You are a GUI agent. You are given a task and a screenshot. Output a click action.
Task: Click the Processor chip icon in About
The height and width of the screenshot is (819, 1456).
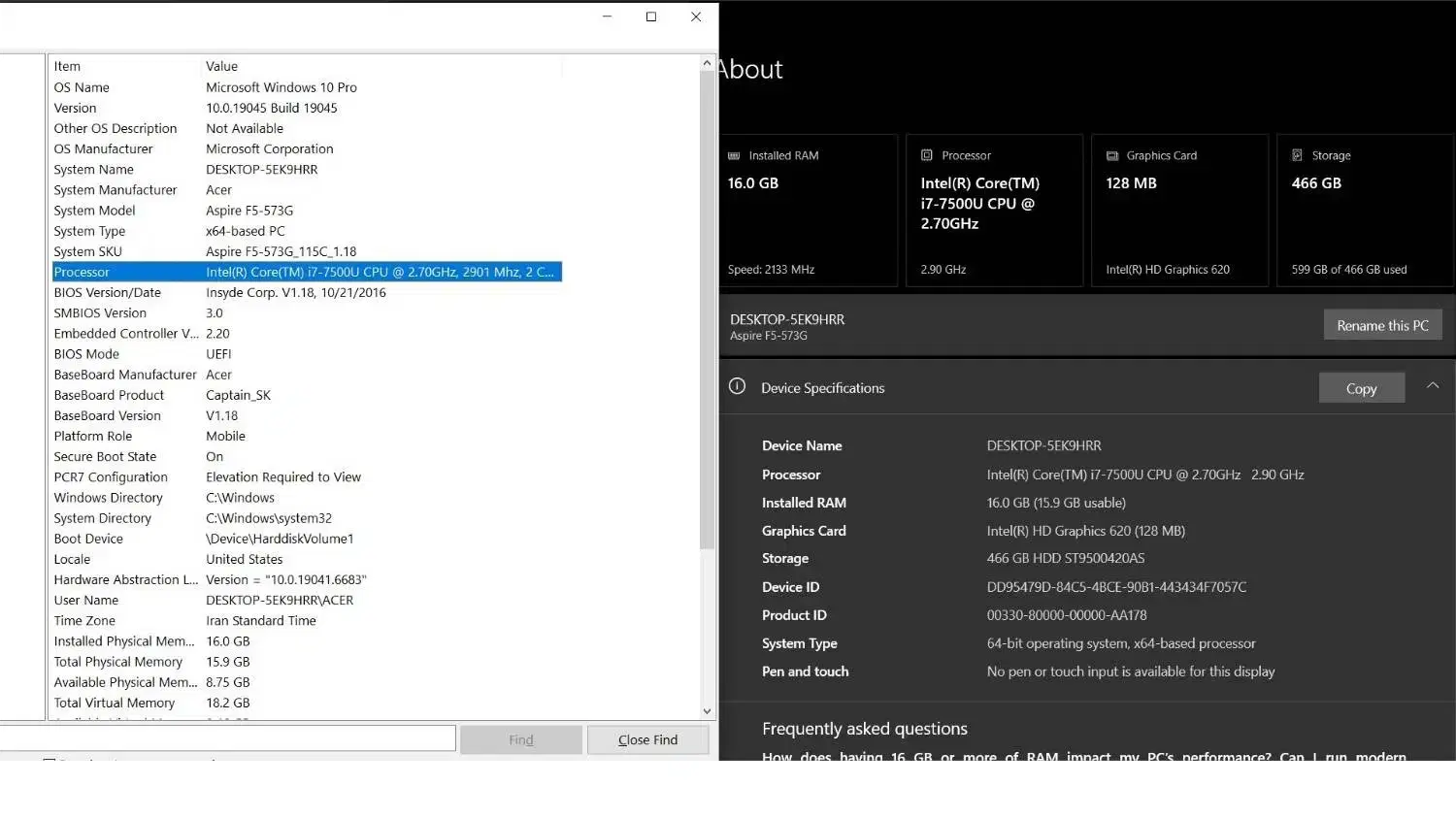pyautogui.click(x=927, y=155)
